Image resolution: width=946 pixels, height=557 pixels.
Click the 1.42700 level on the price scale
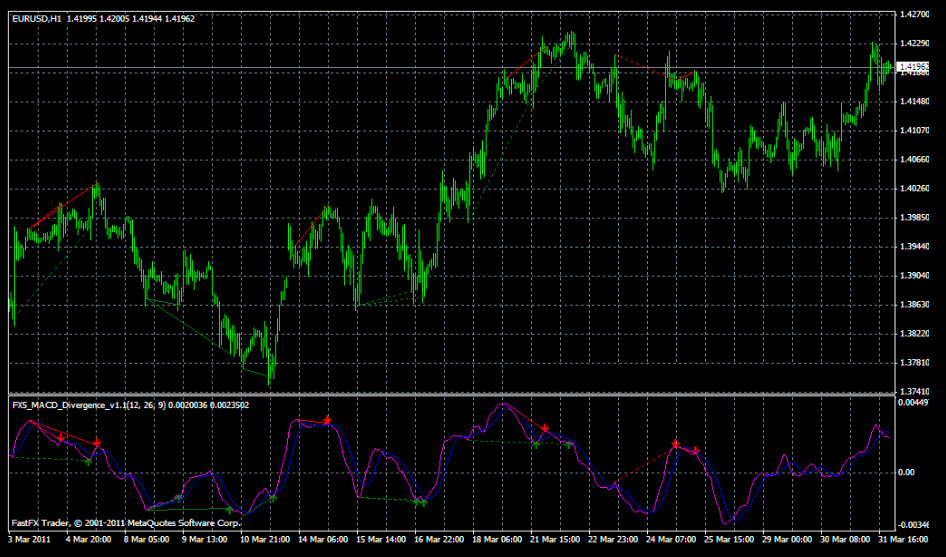(914, 14)
